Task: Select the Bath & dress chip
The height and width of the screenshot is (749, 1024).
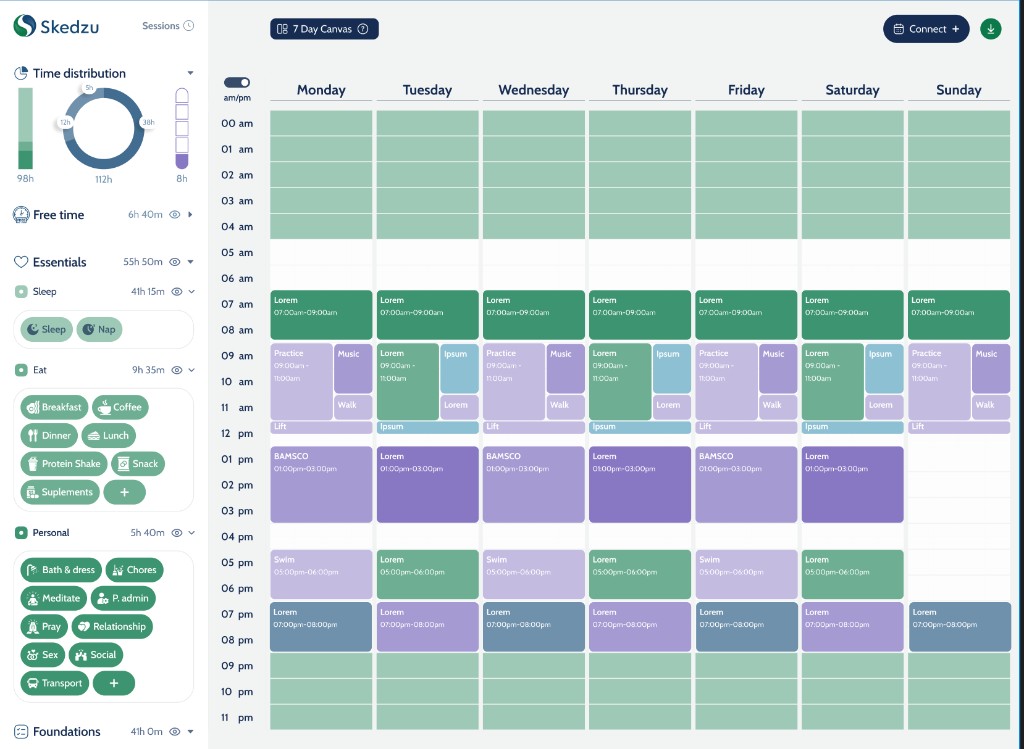Action: pyautogui.click(x=61, y=569)
